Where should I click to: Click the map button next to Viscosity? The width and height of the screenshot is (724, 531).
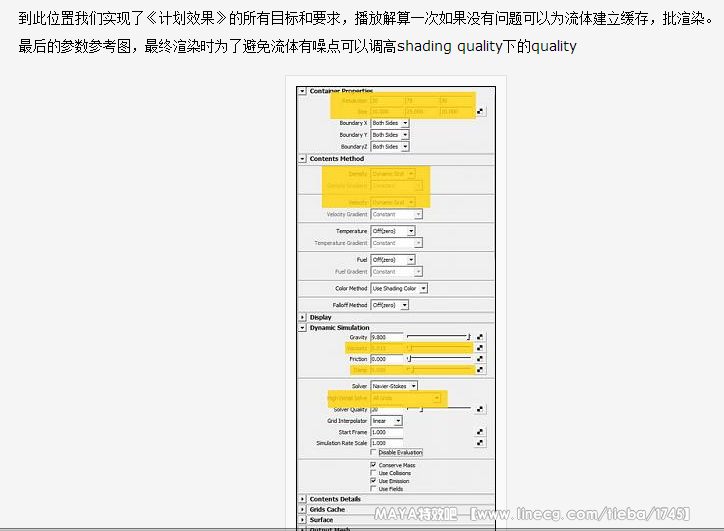pyautogui.click(x=480, y=348)
